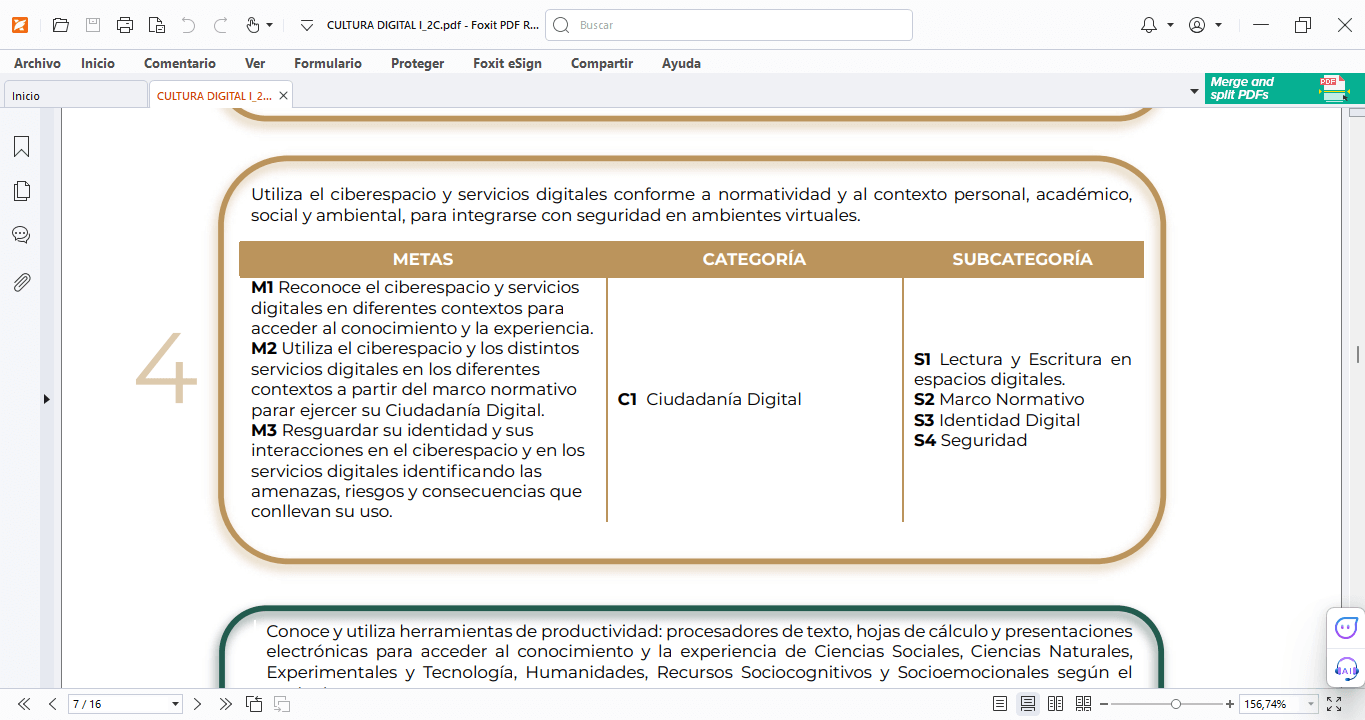Print the document using printer icon

(125, 25)
